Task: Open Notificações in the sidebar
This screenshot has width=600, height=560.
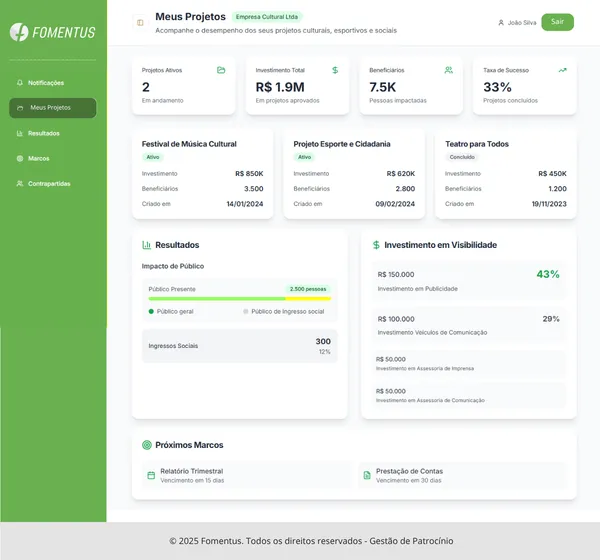Action: point(45,83)
